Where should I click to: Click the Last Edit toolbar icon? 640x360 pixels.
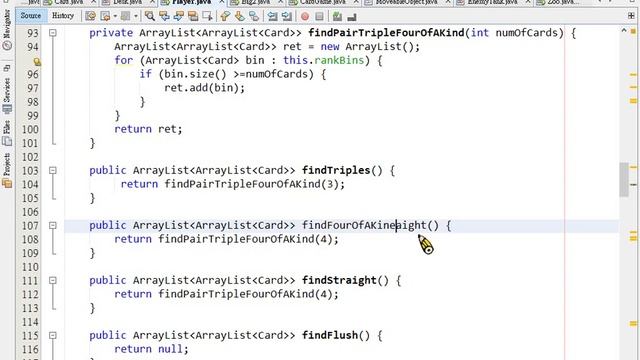click(91, 16)
